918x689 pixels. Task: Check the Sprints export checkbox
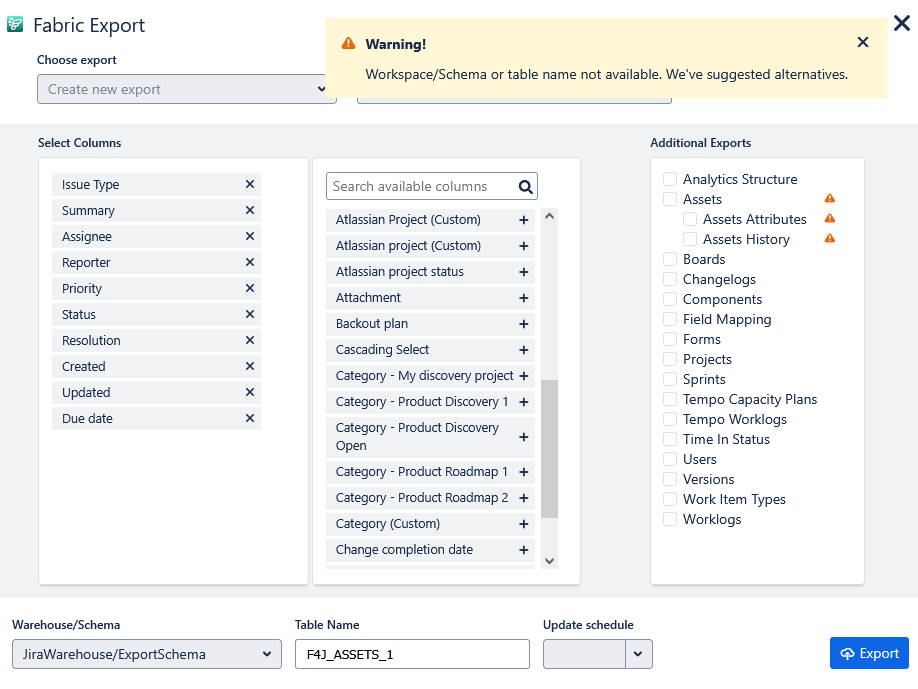(670, 380)
